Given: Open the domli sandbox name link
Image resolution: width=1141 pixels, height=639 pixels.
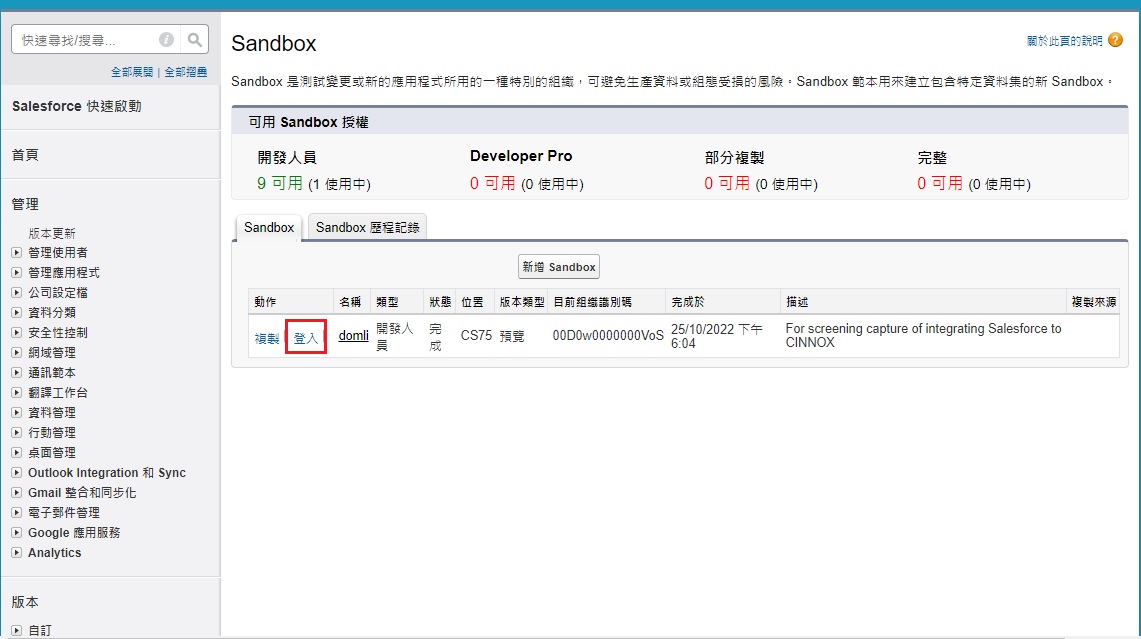Looking at the screenshot, I should point(354,336).
